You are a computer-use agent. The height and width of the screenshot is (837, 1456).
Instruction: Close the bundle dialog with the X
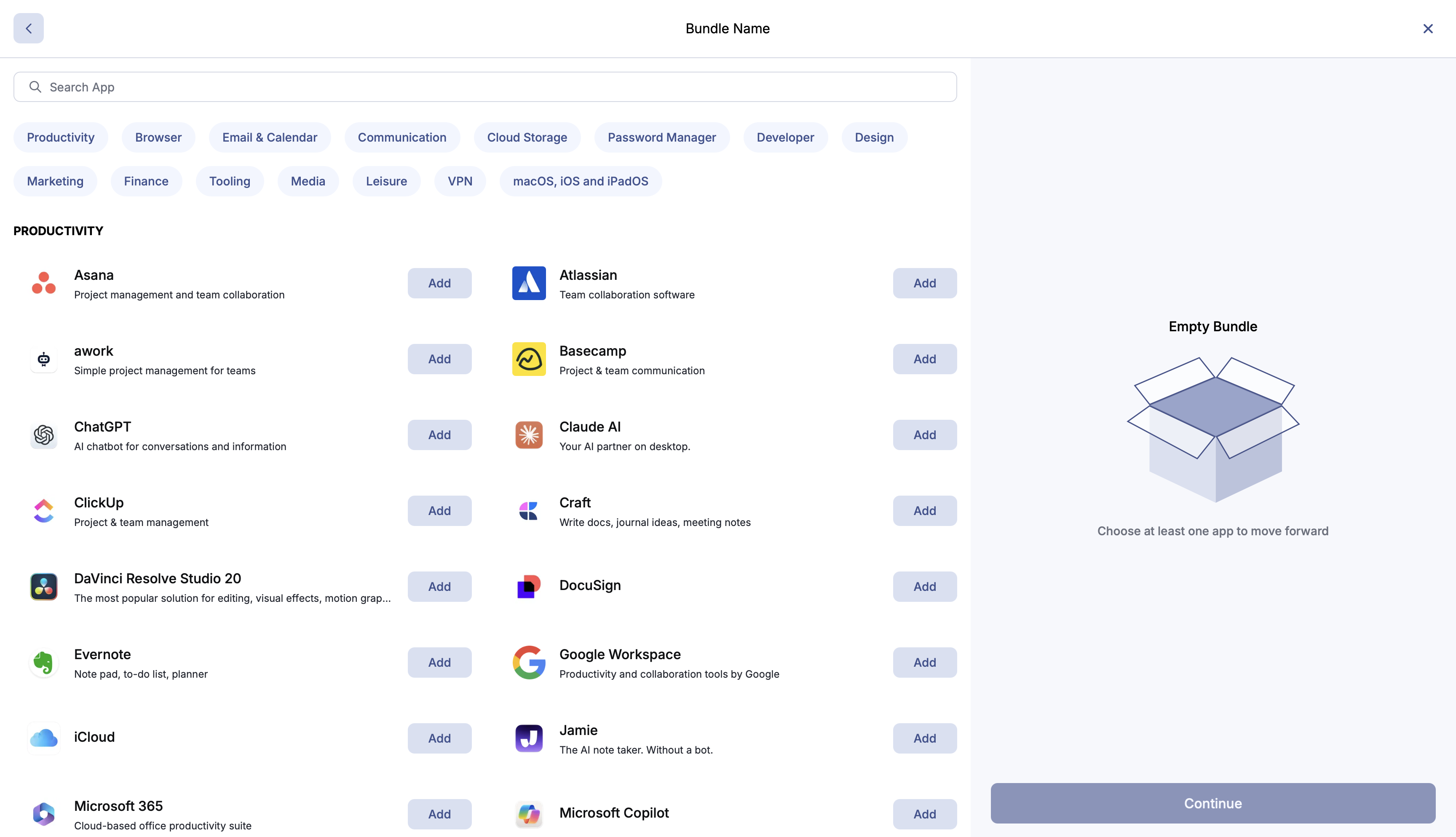click(1428, 28)
